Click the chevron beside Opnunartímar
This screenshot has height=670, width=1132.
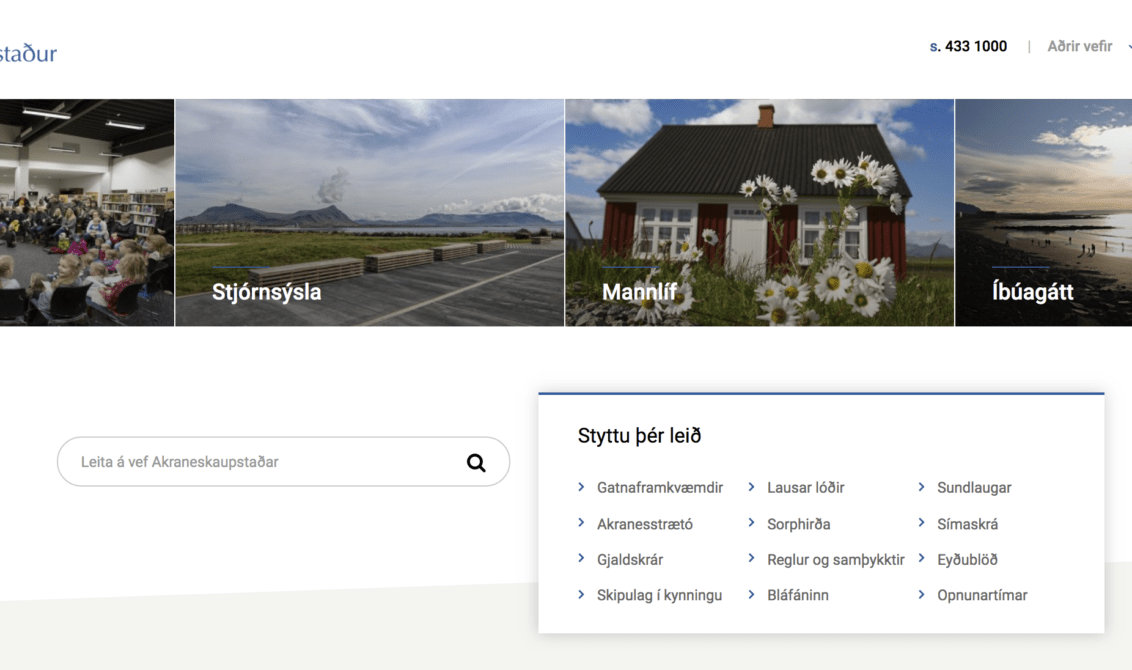coord(921,594)
